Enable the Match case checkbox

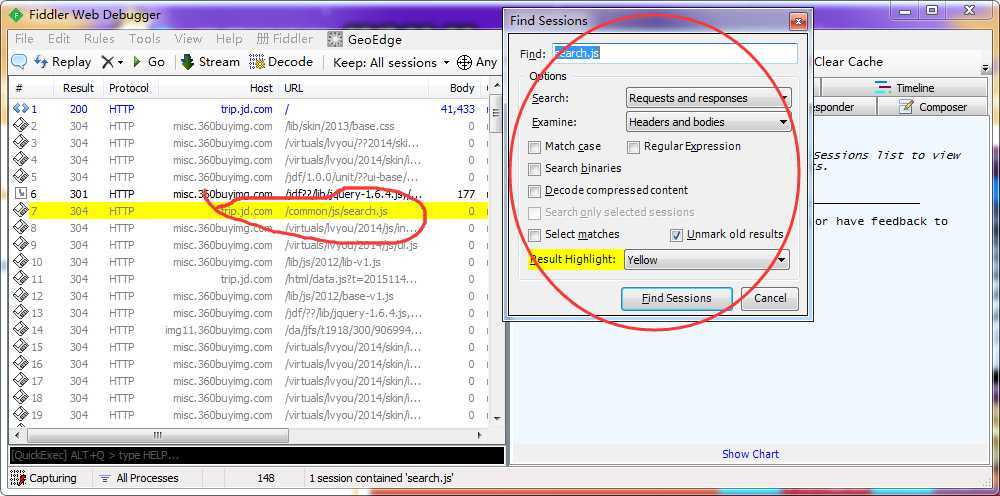pos(534,147)
